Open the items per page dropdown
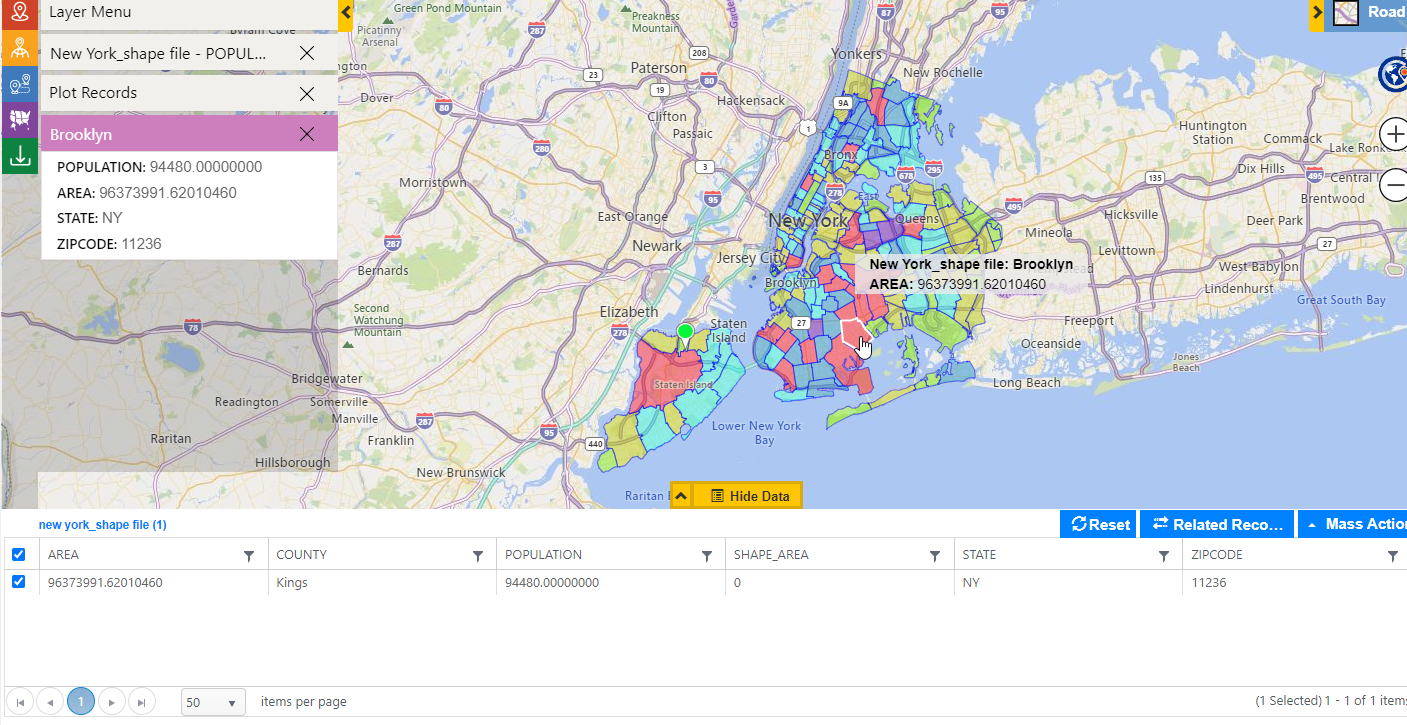Screen dimensions: 1407x725 point(213,702)
